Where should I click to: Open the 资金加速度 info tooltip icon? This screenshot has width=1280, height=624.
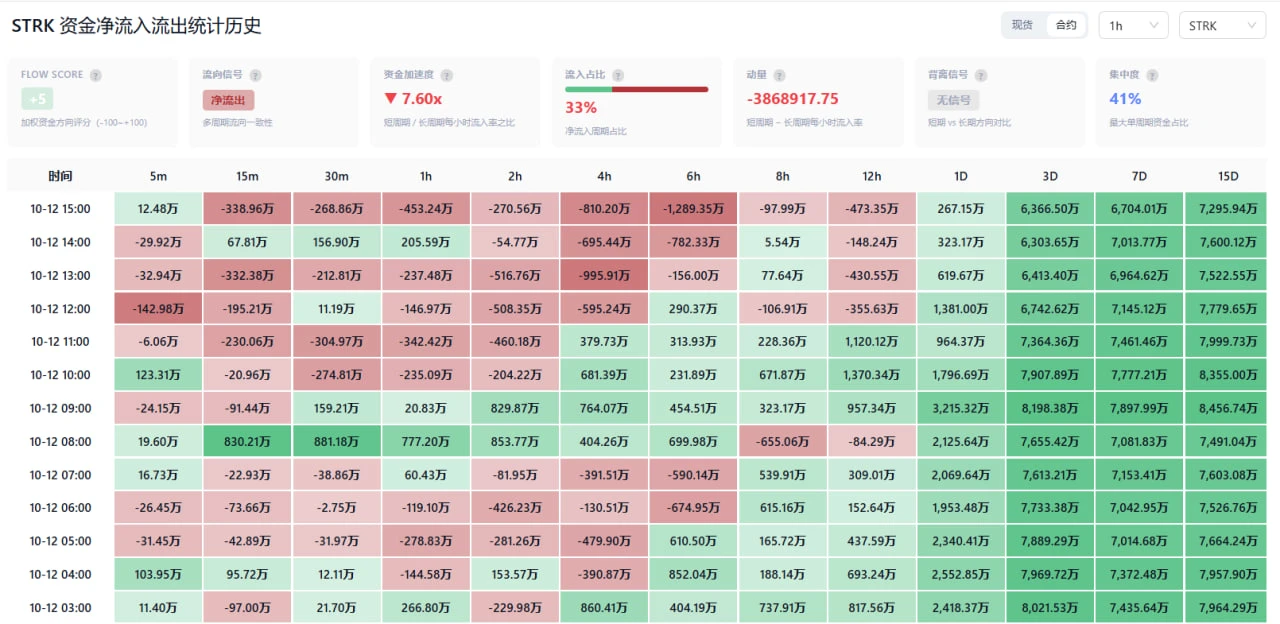point(446,75)
